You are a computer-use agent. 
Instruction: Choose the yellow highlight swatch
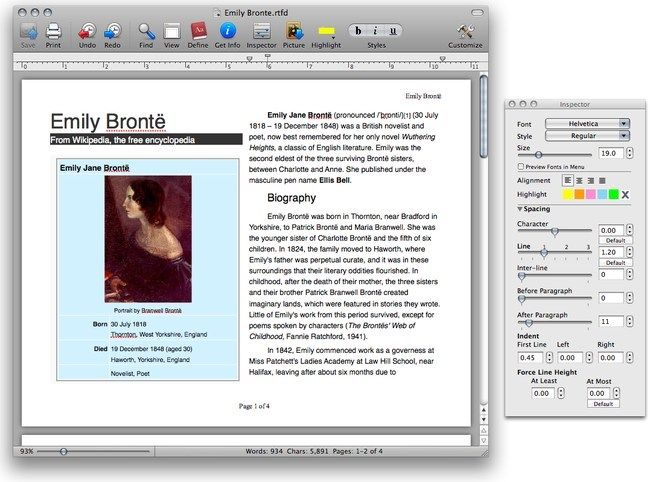[x=568, y=194]
